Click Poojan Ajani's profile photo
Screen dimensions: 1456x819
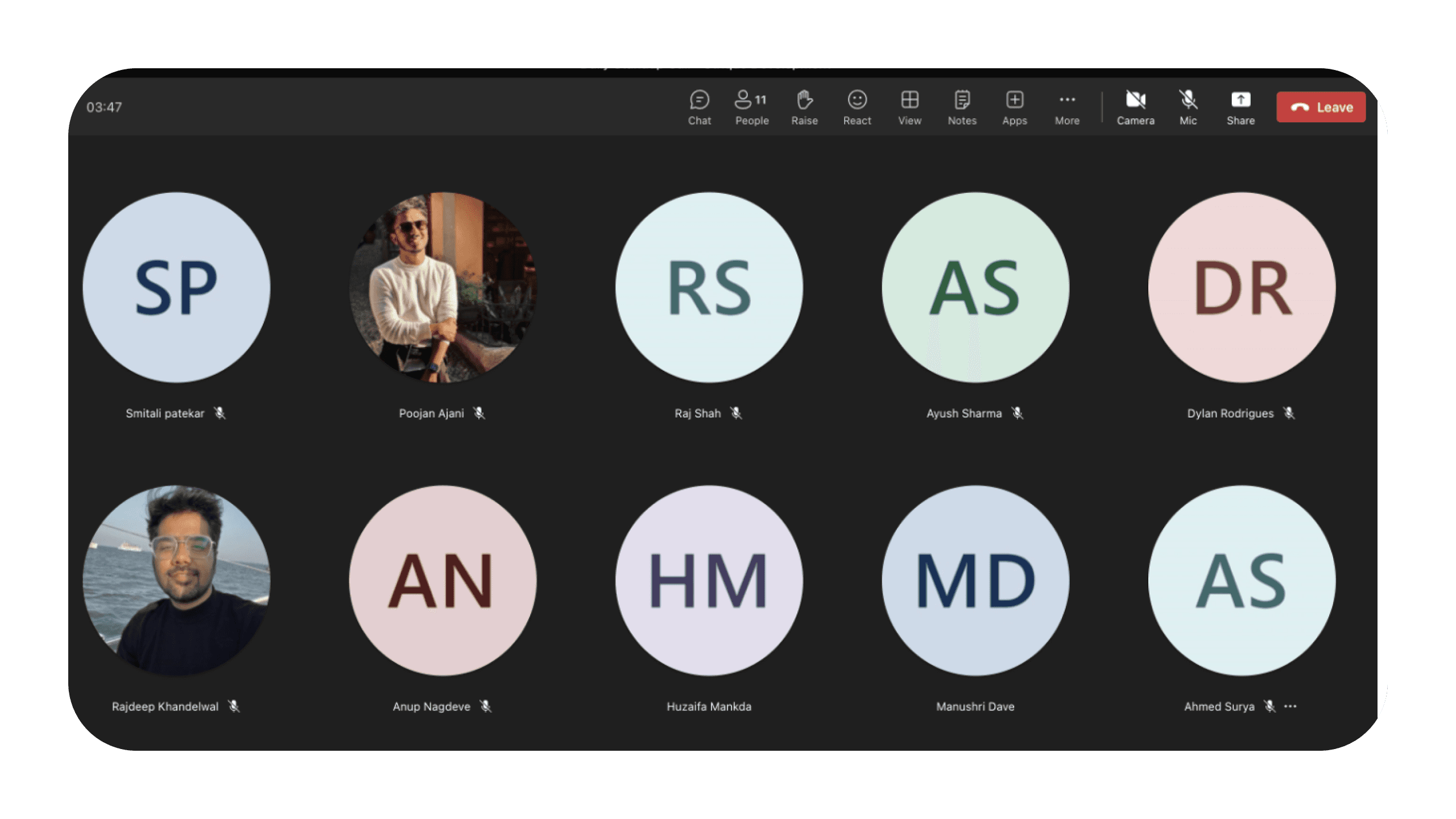click(x=442, y=287)
